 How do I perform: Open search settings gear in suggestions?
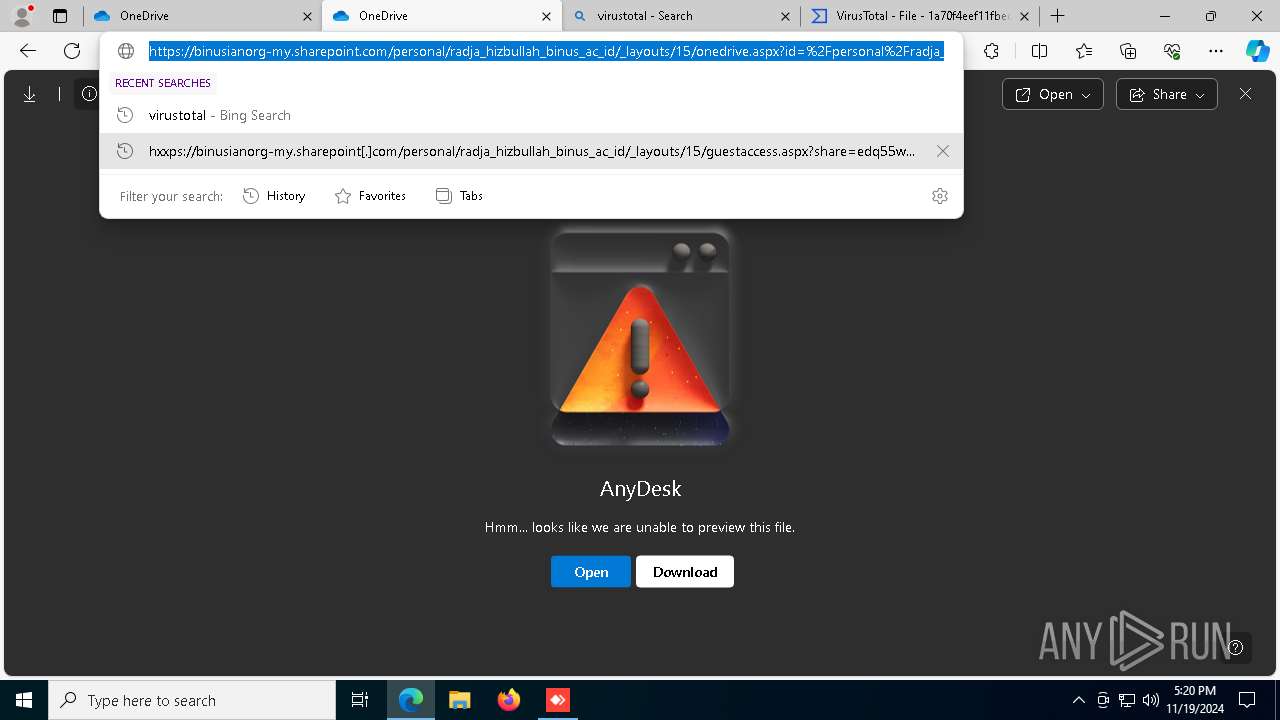coord(940,196)
